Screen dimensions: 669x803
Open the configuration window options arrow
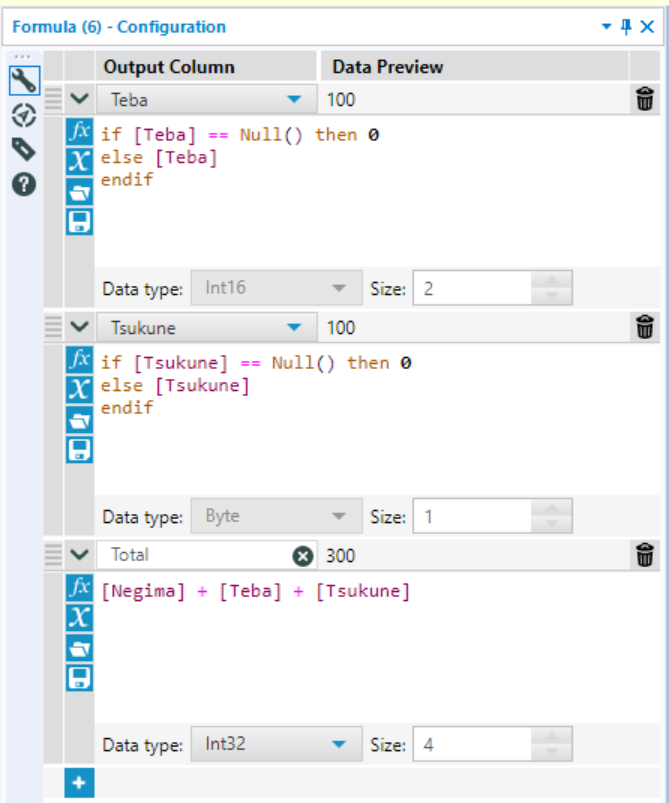[606, 27]
